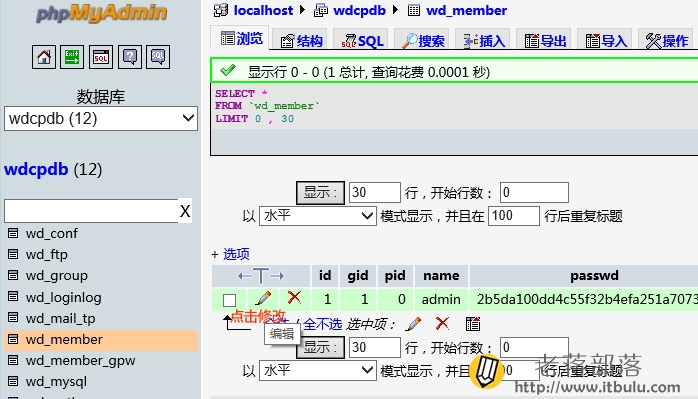The width and height of the screenshot is (698, 399).
Task: Open the upper 水平 display mode dropdown
Action: point(318,216)
